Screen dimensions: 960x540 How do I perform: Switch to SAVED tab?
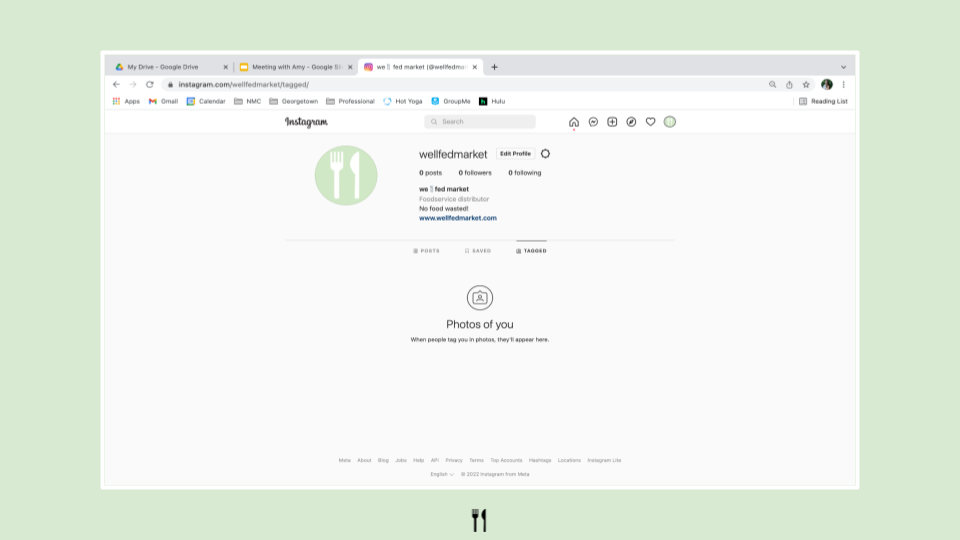click(x=478, y=251)
